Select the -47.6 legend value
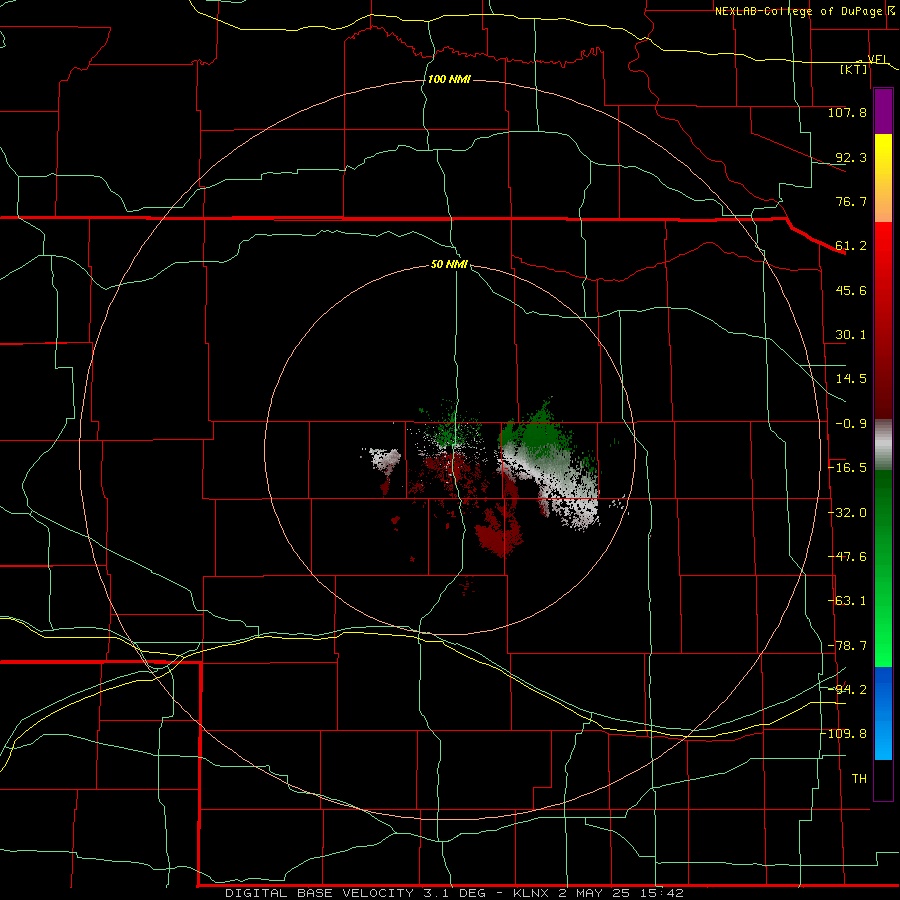Screen dimensions: 900x900 847,557
